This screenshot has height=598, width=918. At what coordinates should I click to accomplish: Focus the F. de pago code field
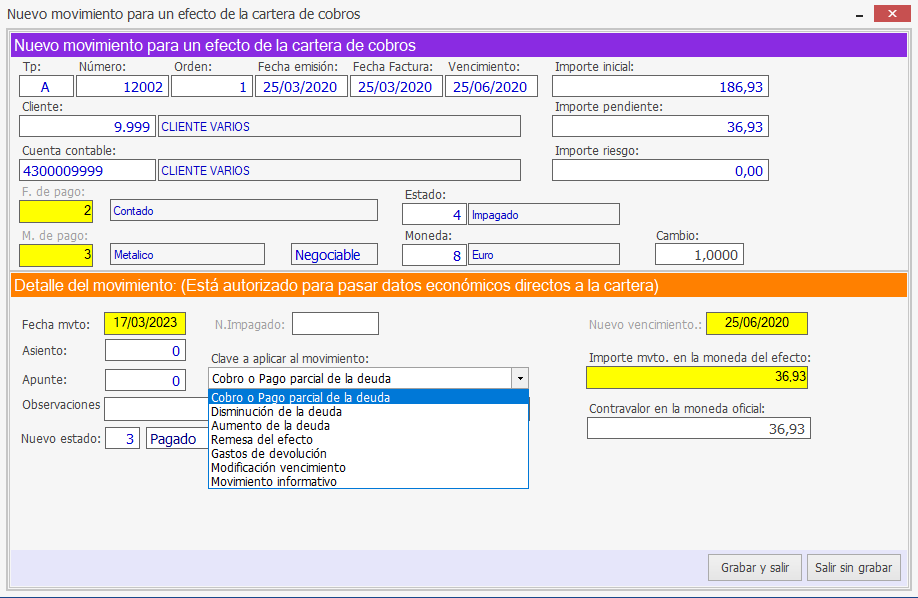(x=59, y=211)
